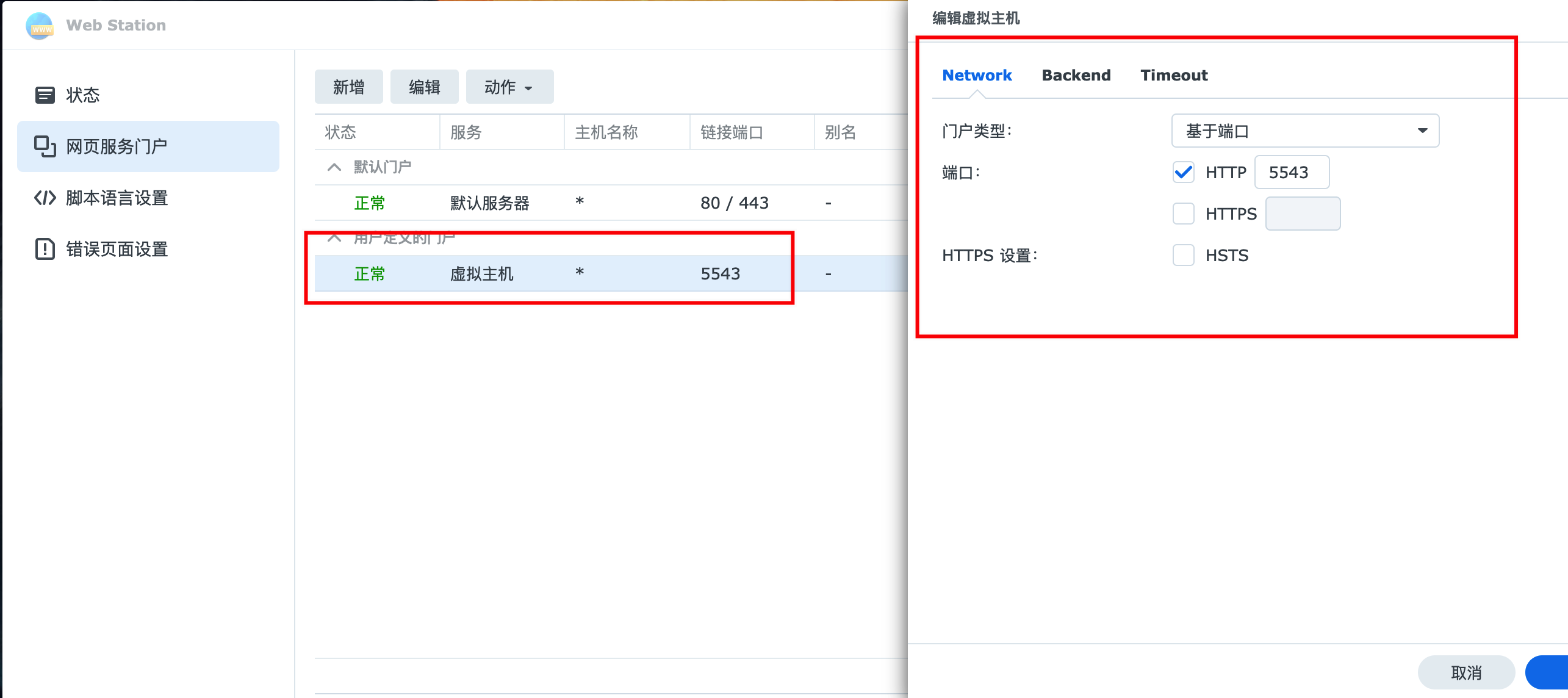Screen dimensions: 1568x698
Task: Open 脚本语言设置 via its code icon
Action: click(45, 198)
